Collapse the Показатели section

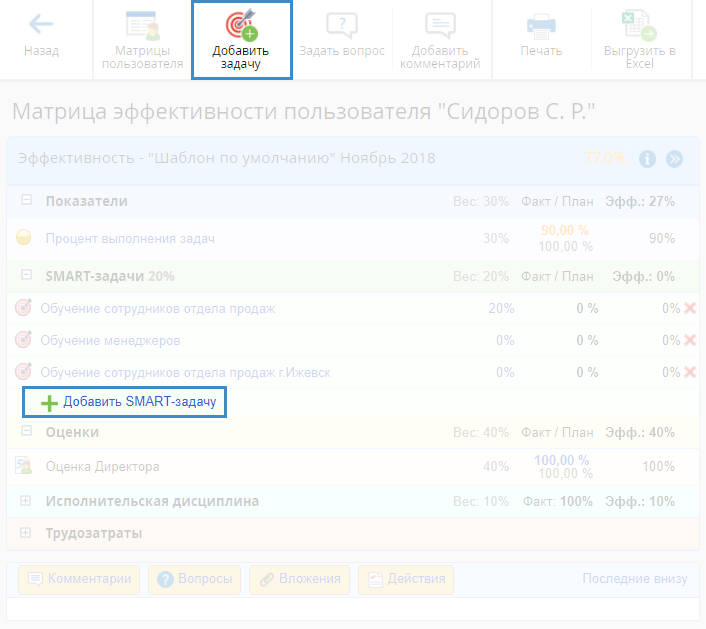point(26,201)
